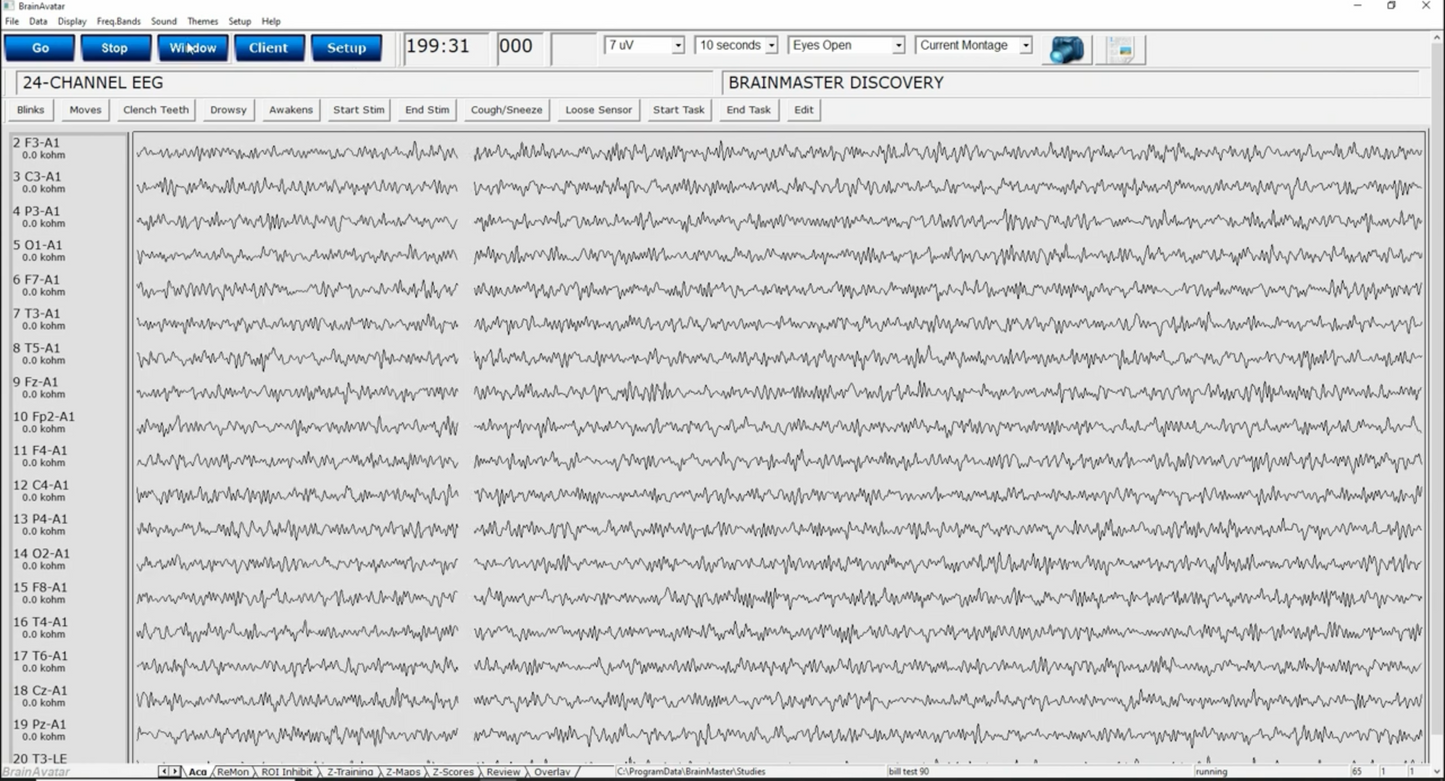The height and width of the screenshot is (781, 1445).
Task: Mark a Clench Teeth event
Action: [156, 110]
